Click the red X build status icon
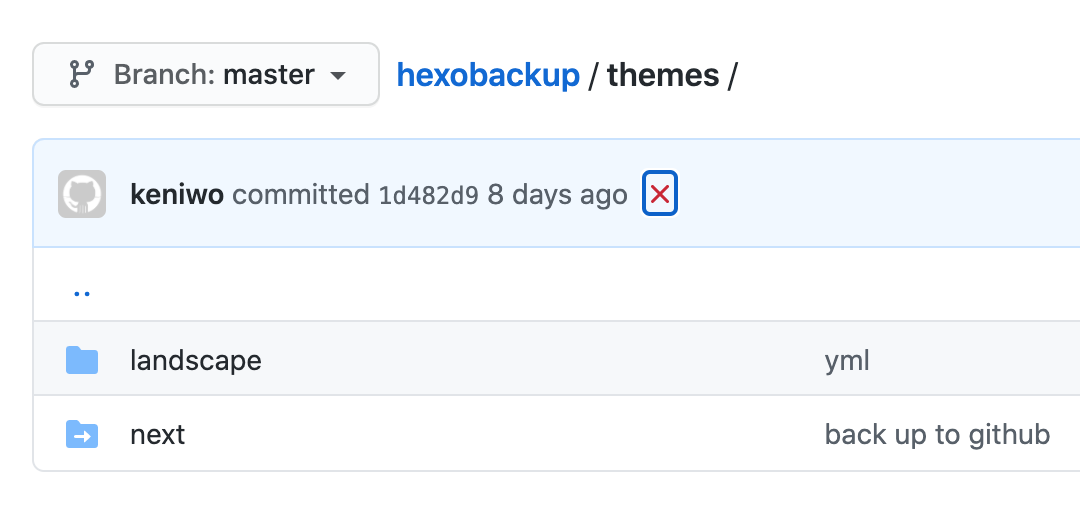Screen dimensions: 1080x522 click(x=660, y=194)
